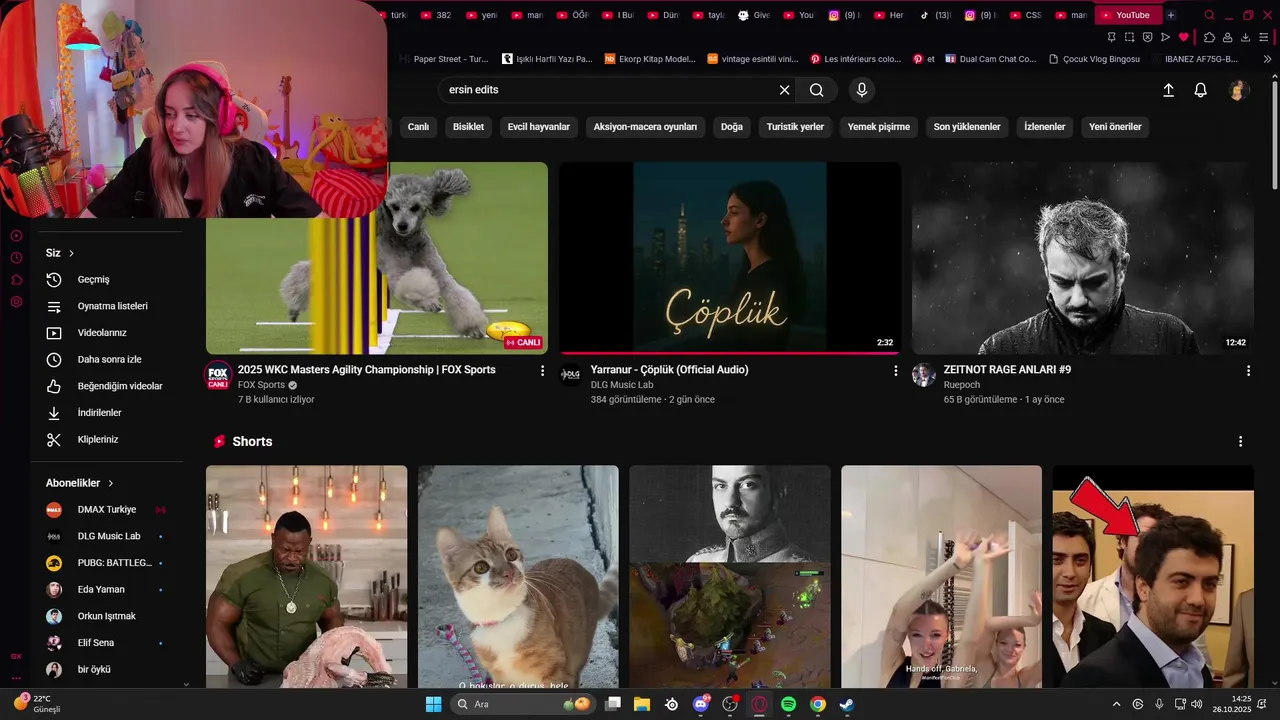Open Windows Start menu
This screenshot has height=720, width=1280.
click(x=433, y=704)
